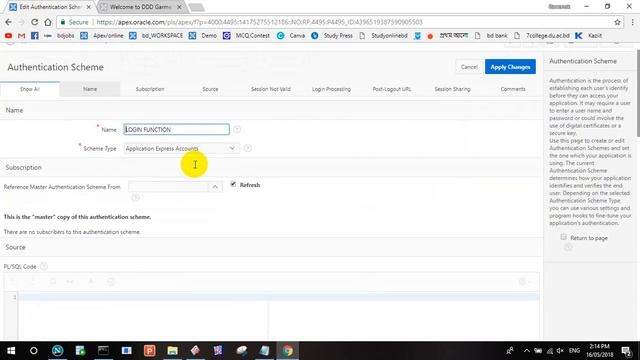The image size is (640, 360).
Task: Click the muted volume tray icon
Action: (x=560, y=351)
